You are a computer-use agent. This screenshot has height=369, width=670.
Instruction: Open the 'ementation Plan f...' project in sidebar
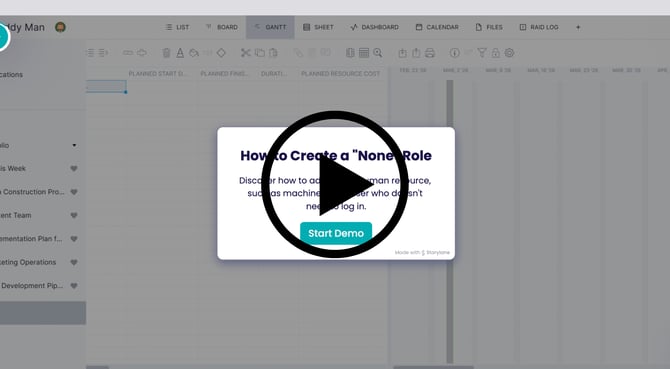31,239
